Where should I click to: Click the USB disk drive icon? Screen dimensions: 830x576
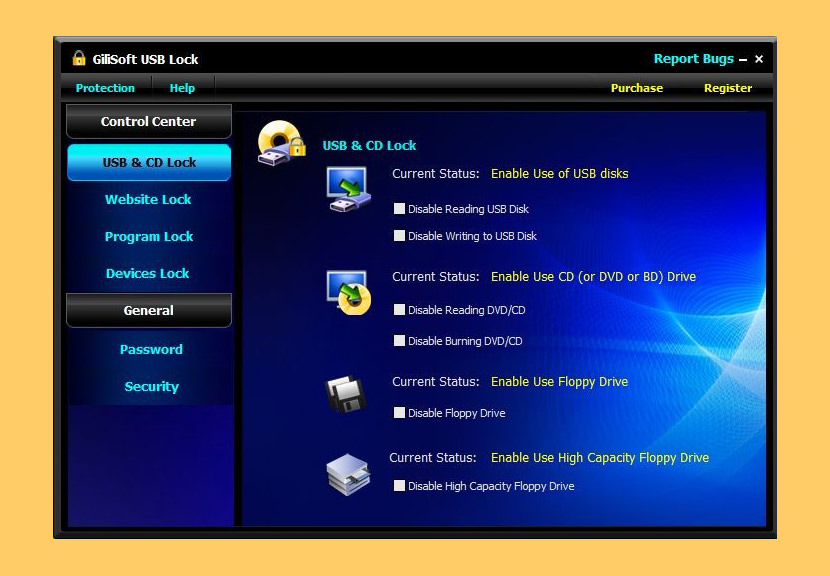click(x=348, y=189)
